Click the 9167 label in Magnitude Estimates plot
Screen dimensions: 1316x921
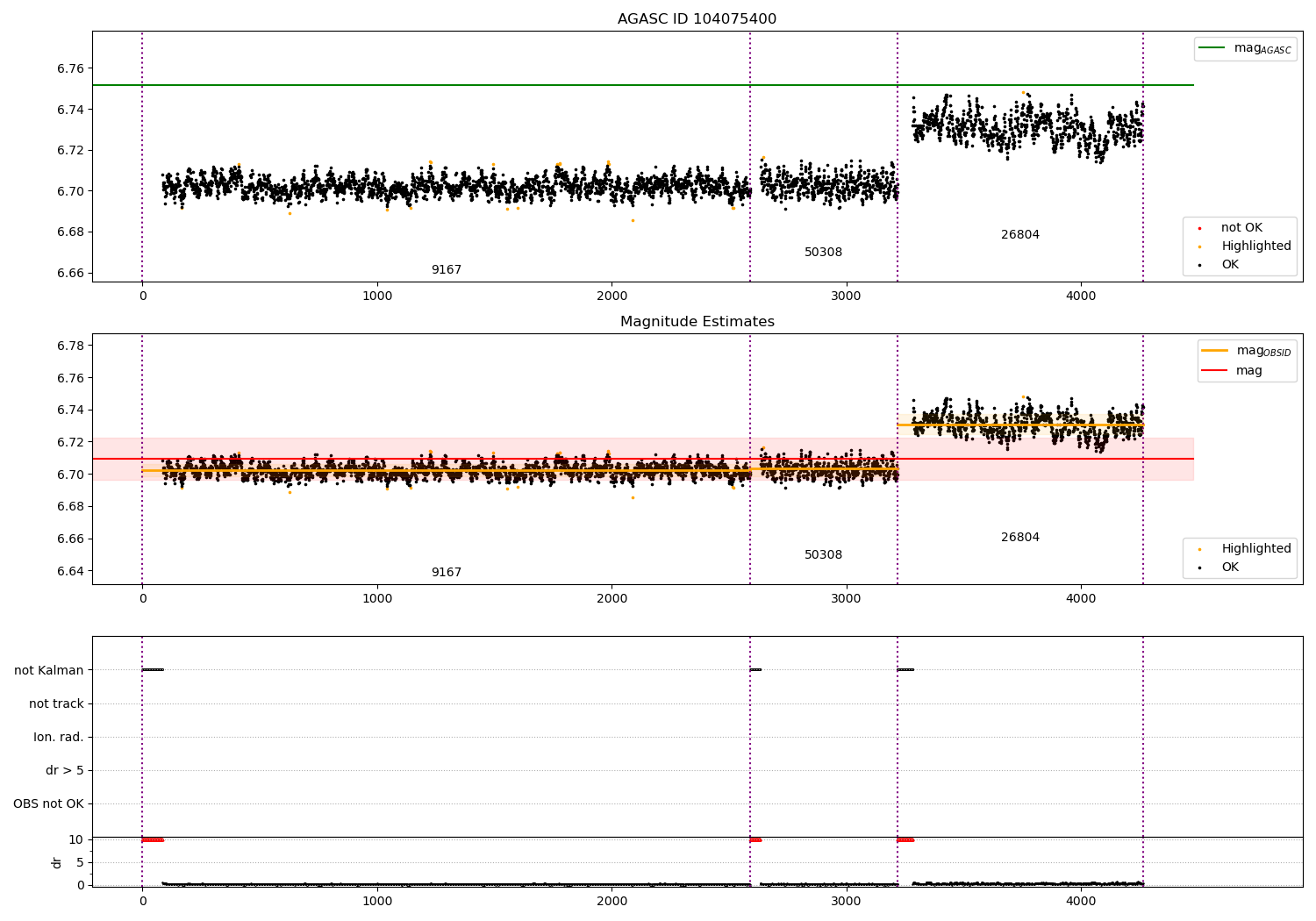(x=446, y=572)
